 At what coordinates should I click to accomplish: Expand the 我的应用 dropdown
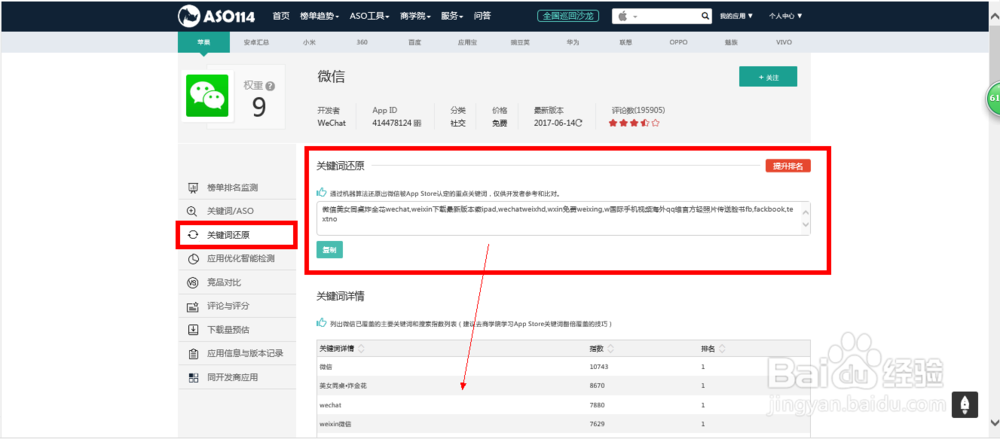(737, 16)
